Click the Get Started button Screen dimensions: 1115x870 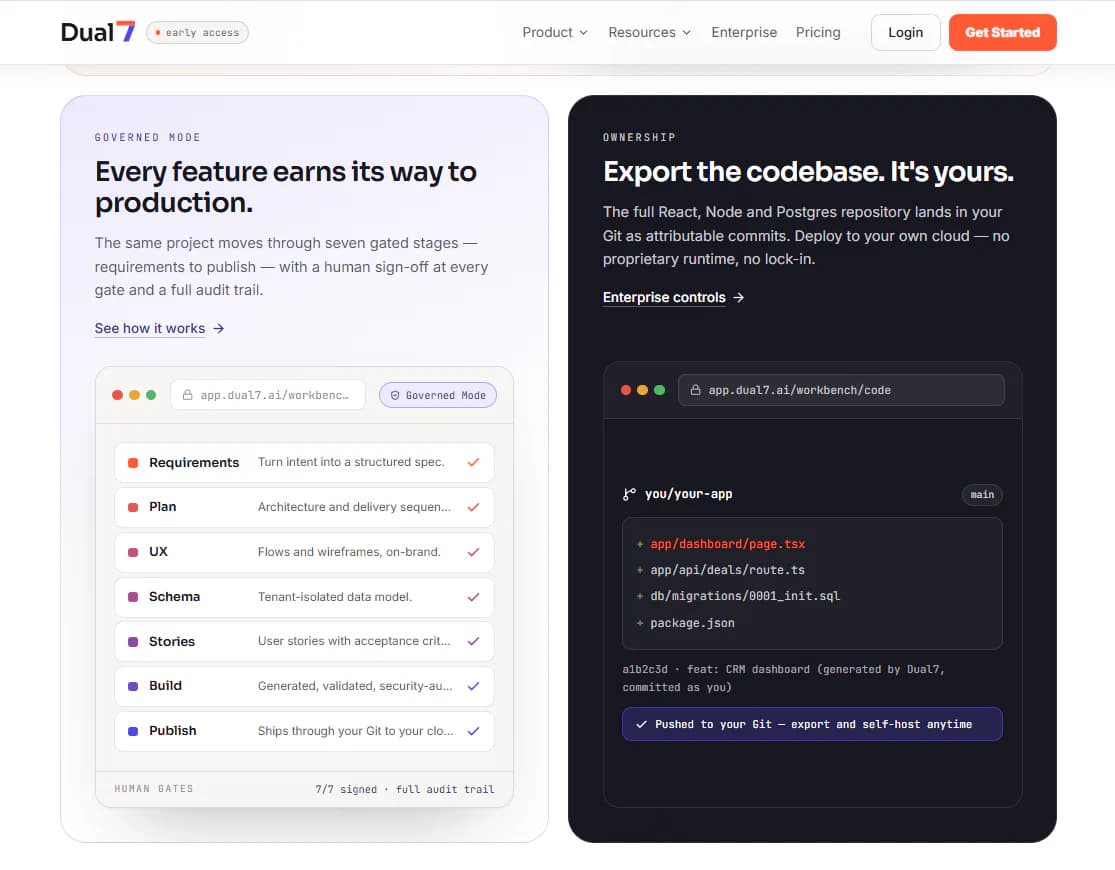click(x=1002, y=32)
